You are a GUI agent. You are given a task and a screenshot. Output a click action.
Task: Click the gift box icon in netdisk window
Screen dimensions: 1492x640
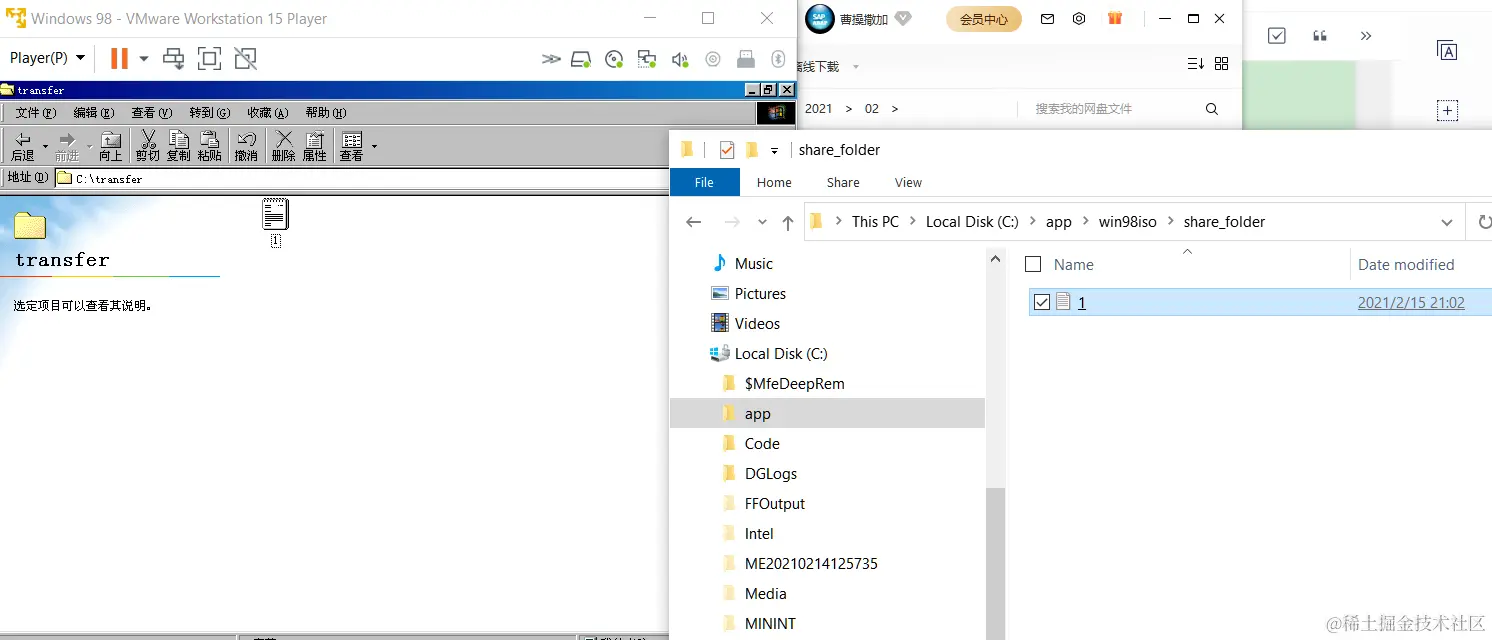pyautogui.click(x=1115, y=18)
